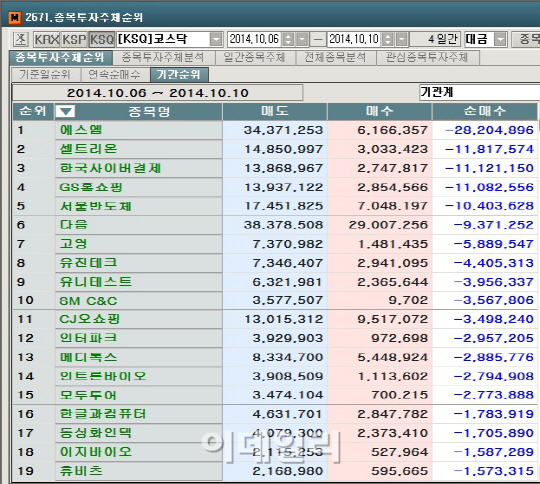Select stock 다음

[x=74, y=225]
